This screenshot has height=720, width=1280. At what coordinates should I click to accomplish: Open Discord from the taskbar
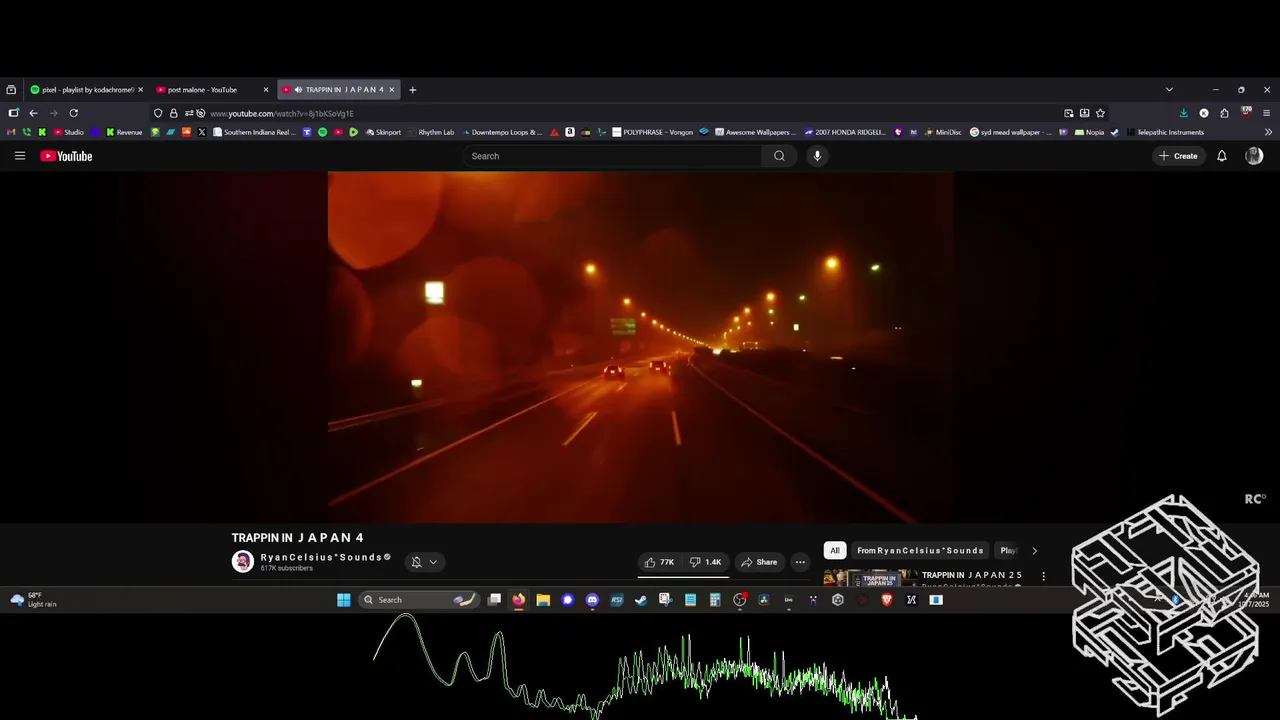tap(592, 600)
